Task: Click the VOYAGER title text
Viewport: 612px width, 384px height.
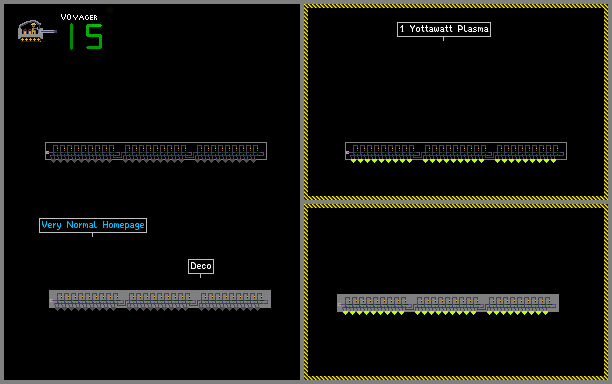Action: (79, 17)
